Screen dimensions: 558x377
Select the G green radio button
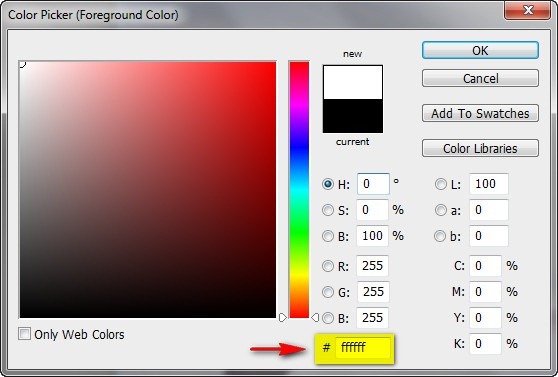tap(328, 292)
